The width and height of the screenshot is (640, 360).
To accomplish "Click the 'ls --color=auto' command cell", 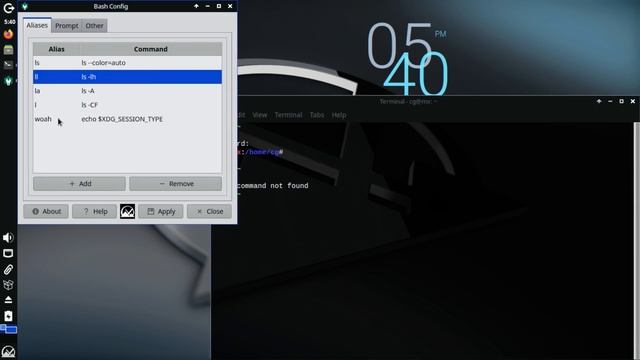I will [x=151, y=63].
